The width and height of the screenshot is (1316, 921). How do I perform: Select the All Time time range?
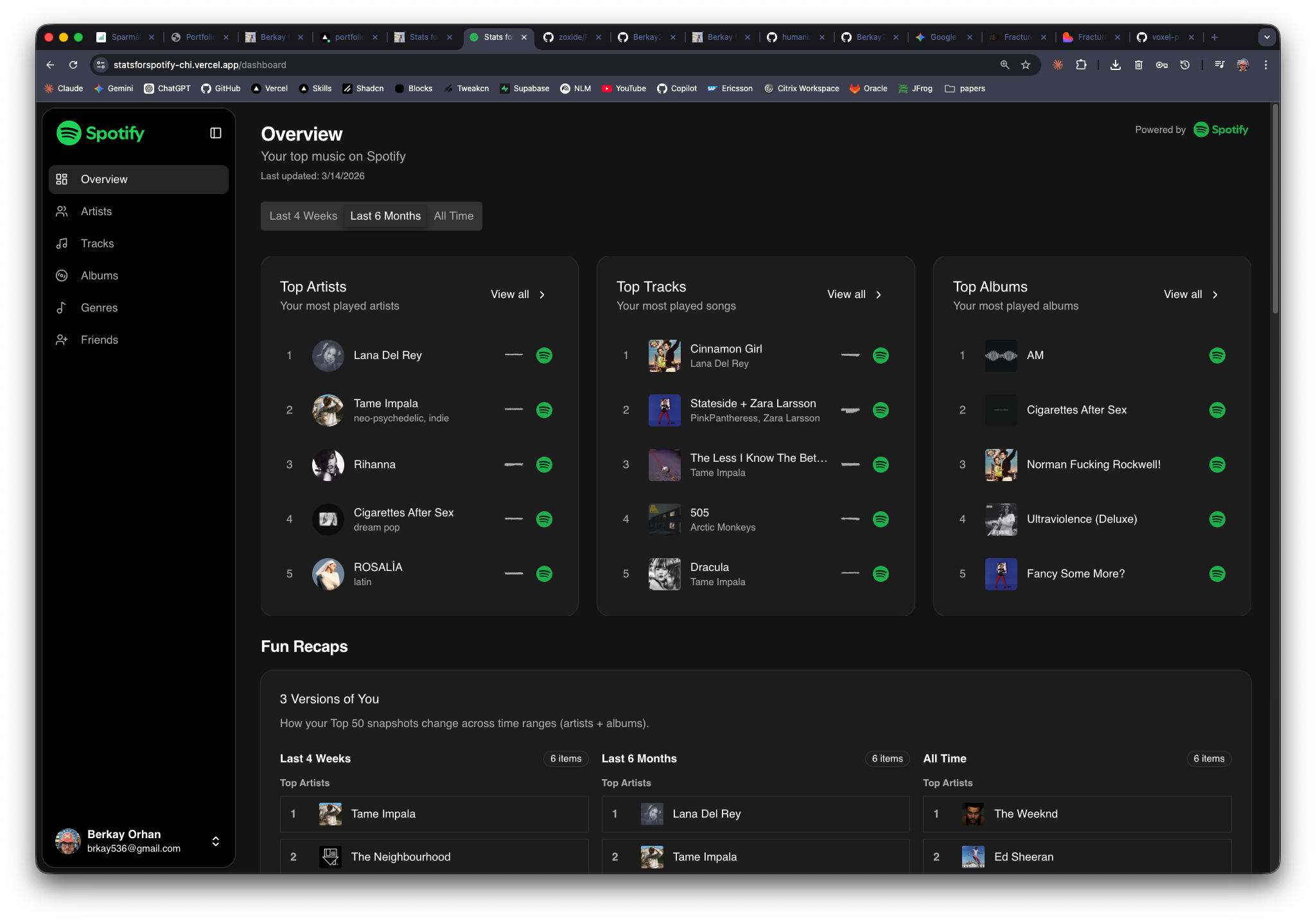[x=453, y=216]
